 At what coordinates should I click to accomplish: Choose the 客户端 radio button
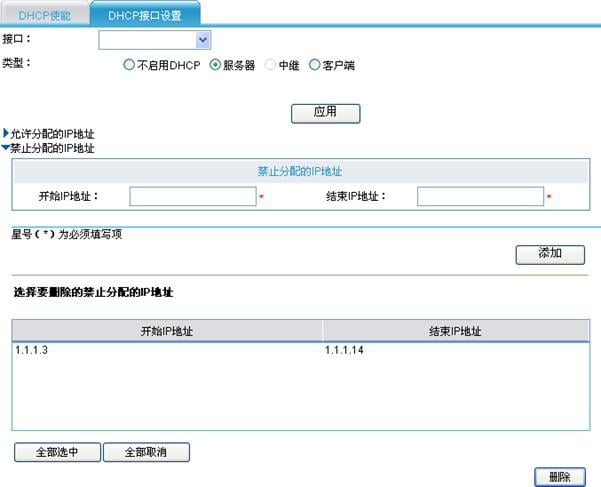pos(314,65)
